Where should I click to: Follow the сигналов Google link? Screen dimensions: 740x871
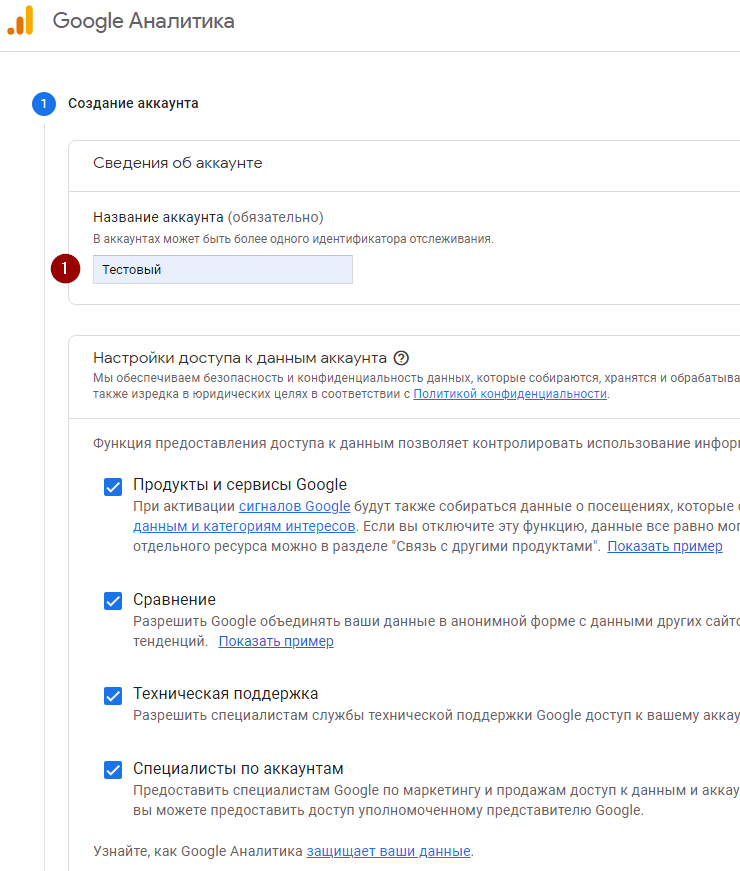[294, 507]
